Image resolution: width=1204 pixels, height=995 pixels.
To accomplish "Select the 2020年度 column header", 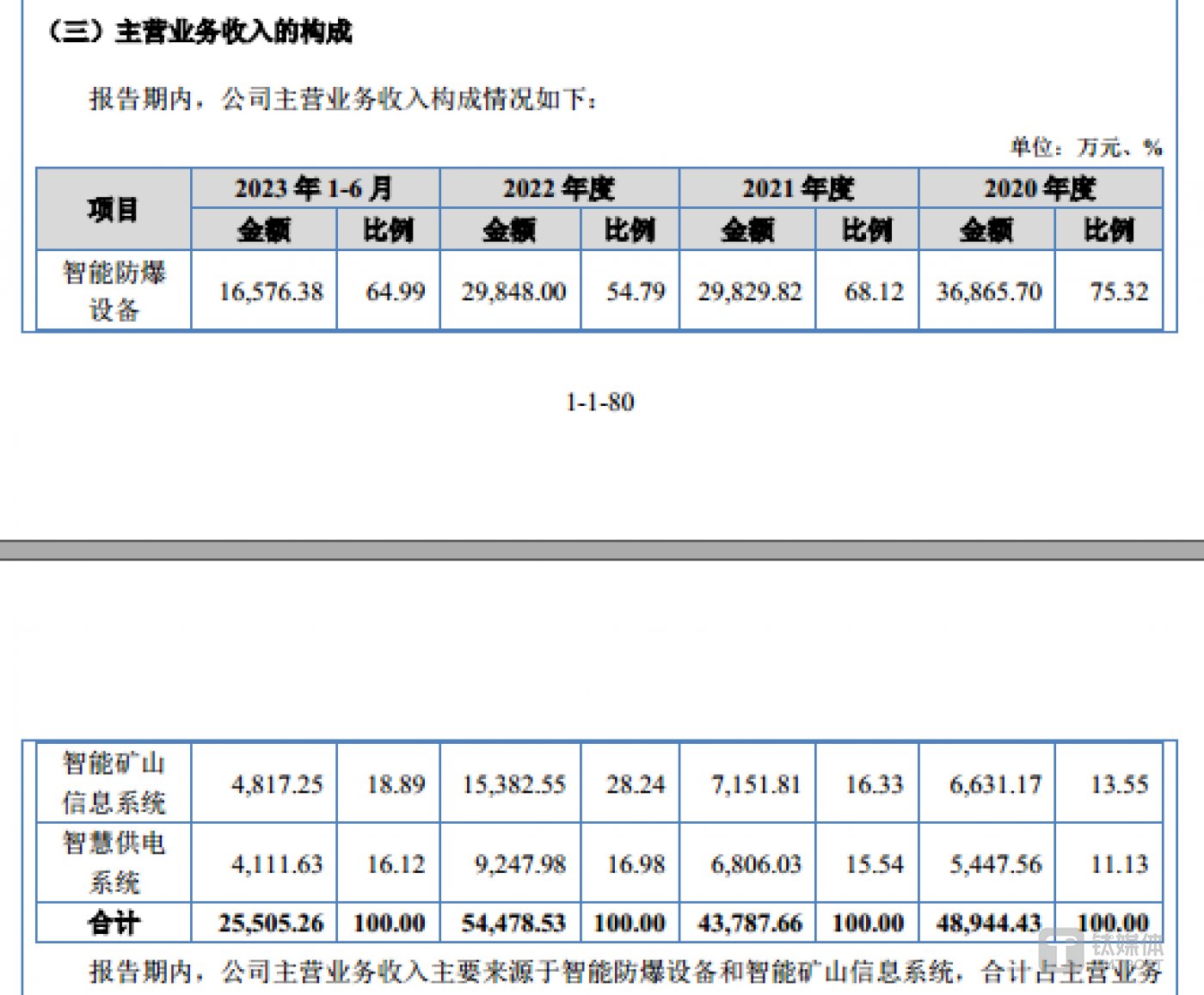I will click(x=1041, y=188).
